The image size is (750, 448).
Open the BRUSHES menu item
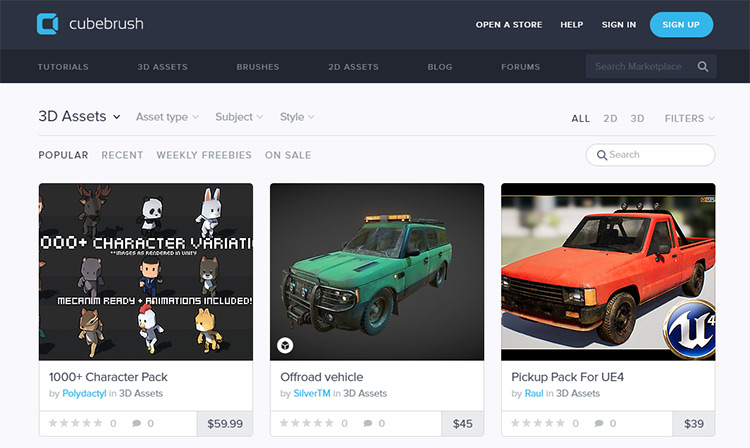click(258, 67)
